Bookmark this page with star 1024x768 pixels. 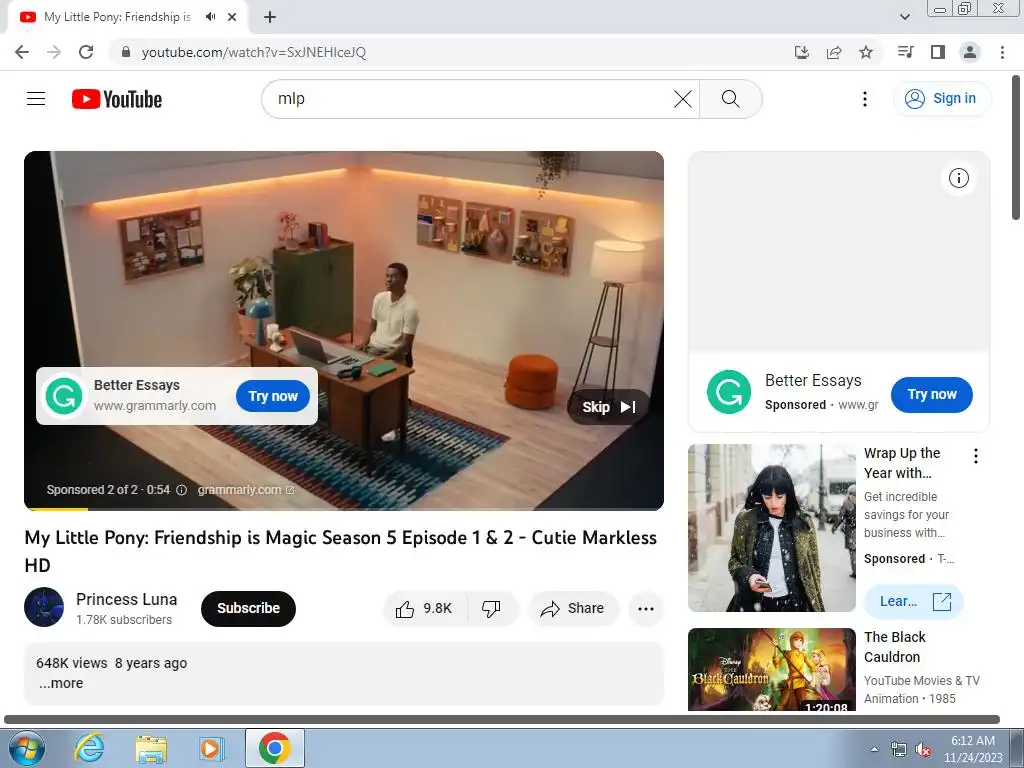pyautogui.click(x=866, y=52)
